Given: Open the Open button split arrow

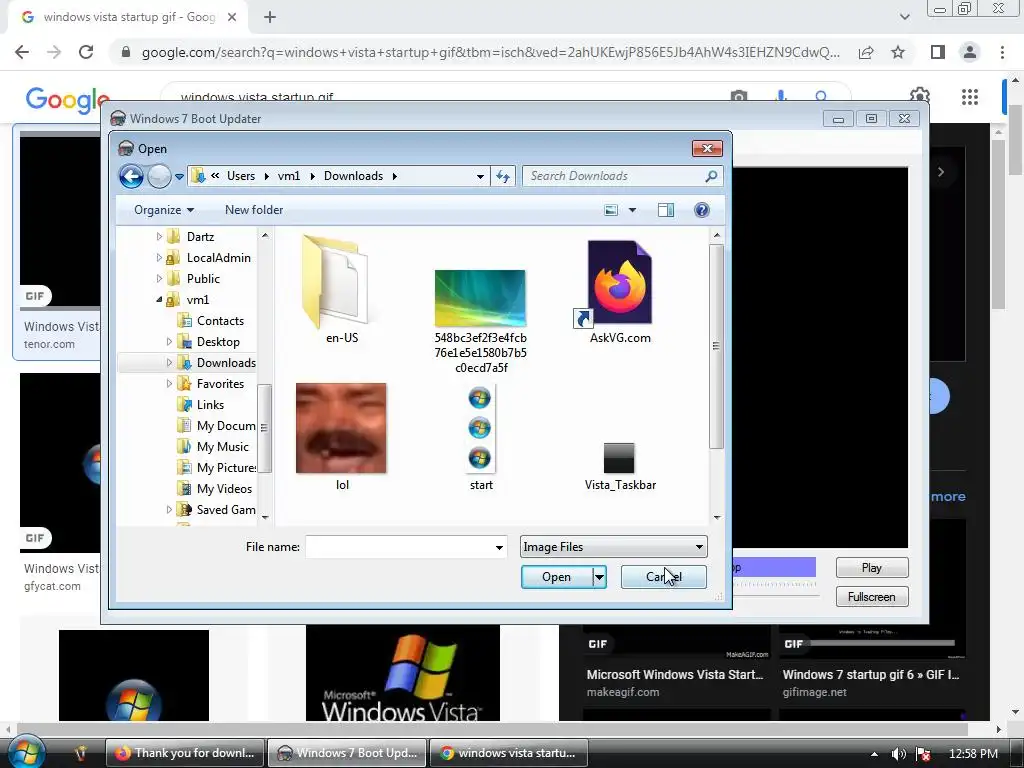Looking at the screenshot, I should (600, 577).
